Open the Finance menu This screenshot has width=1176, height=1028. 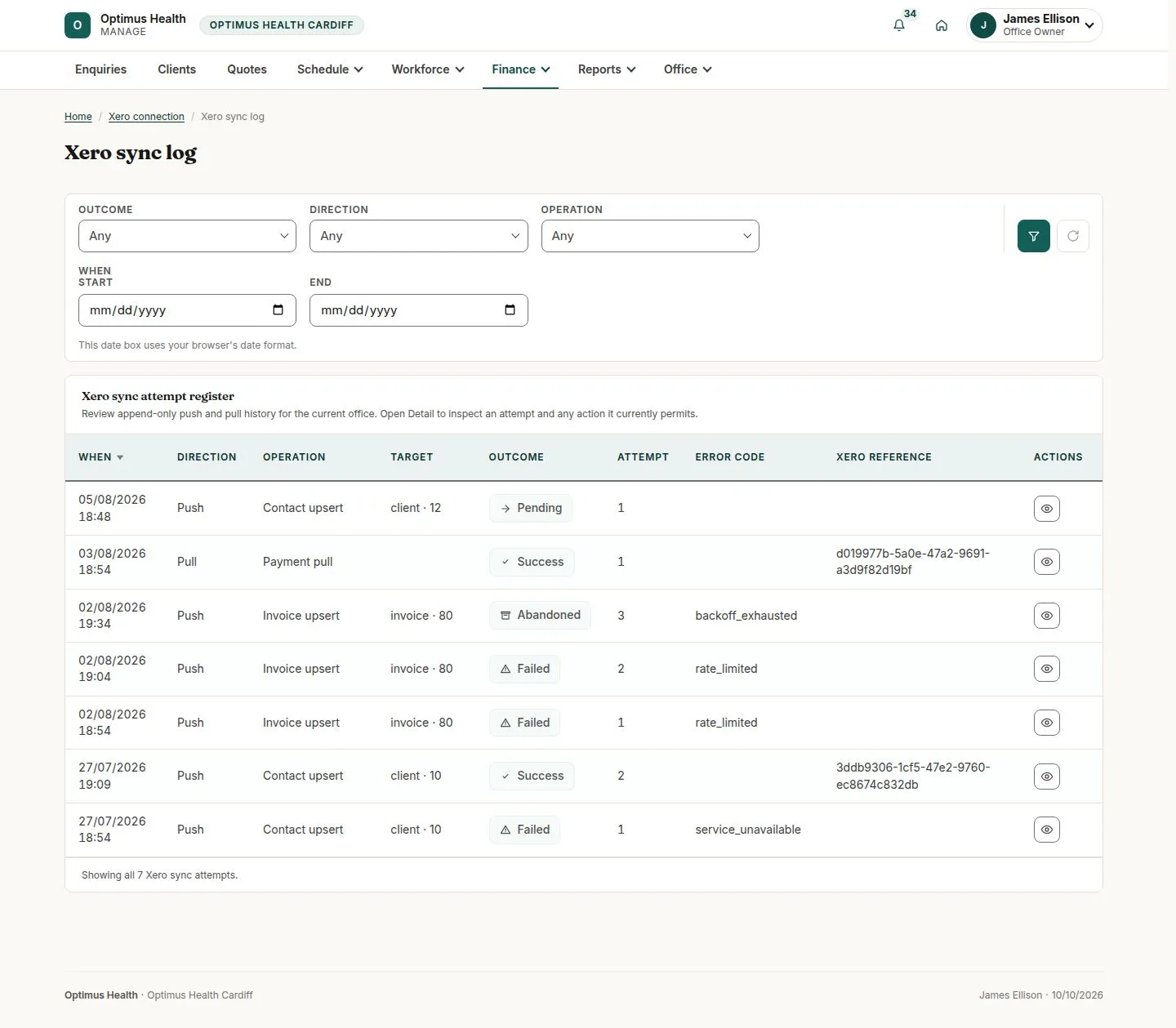(521, 69)
